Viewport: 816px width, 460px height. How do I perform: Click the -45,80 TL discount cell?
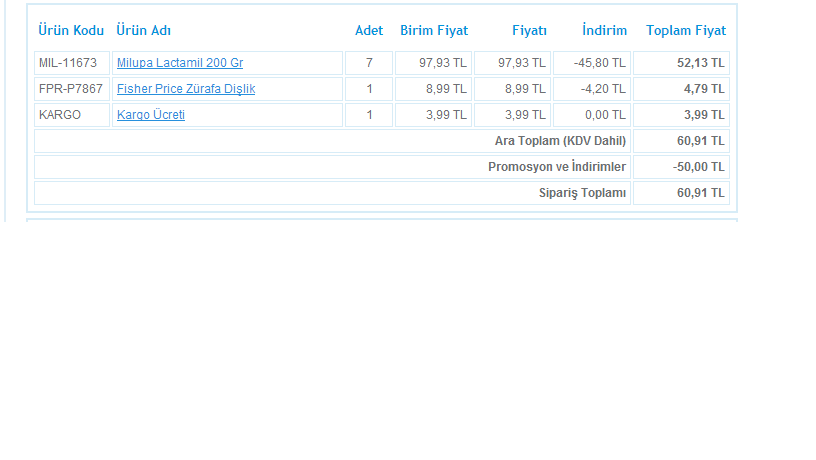600,63
